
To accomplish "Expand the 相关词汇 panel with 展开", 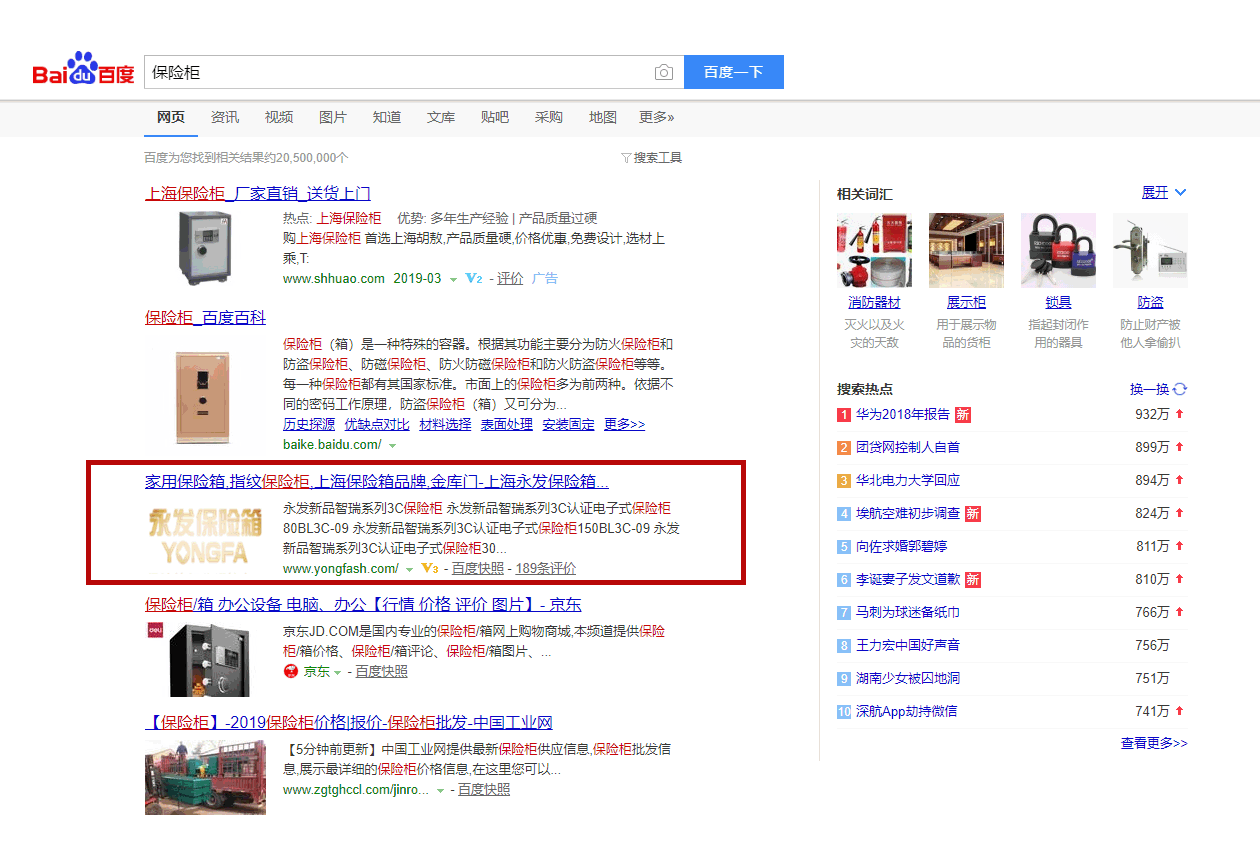I will pyautogui.click(x=1164, y=192).
